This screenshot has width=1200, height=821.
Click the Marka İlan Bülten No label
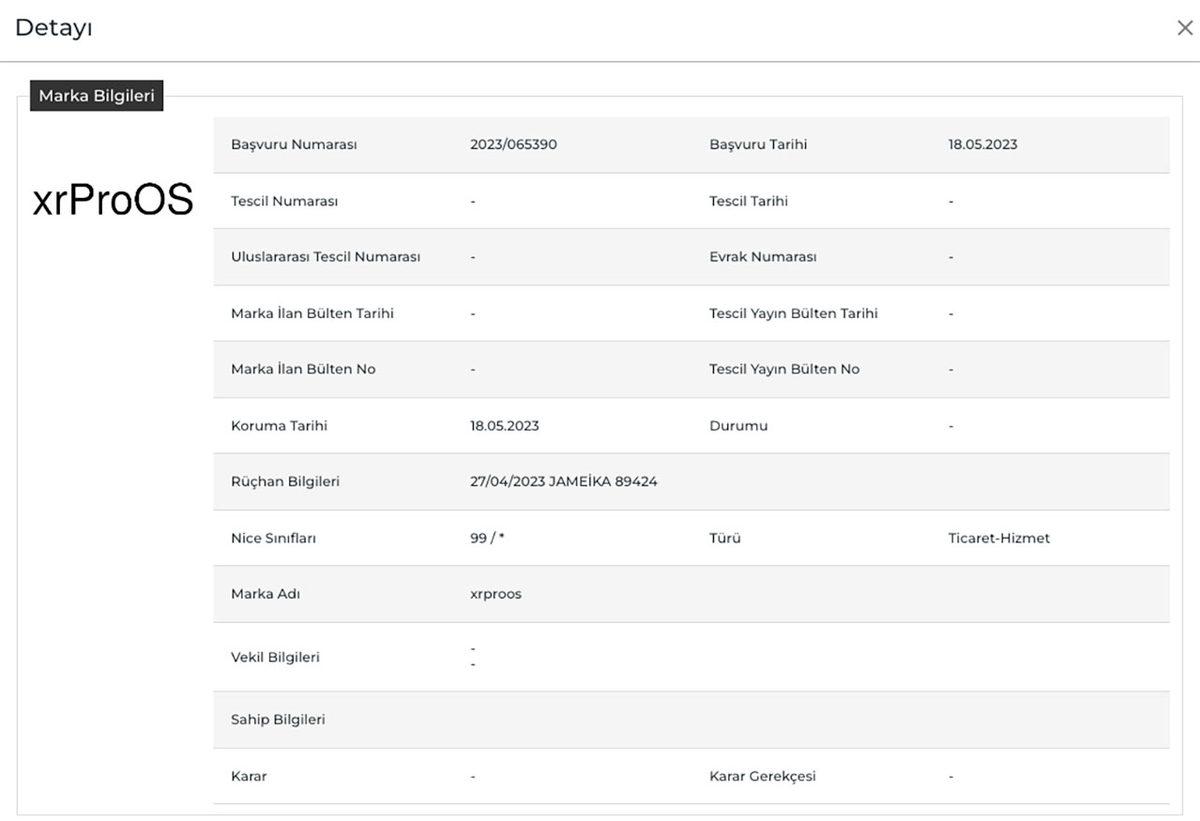click(x=303, y=369)
